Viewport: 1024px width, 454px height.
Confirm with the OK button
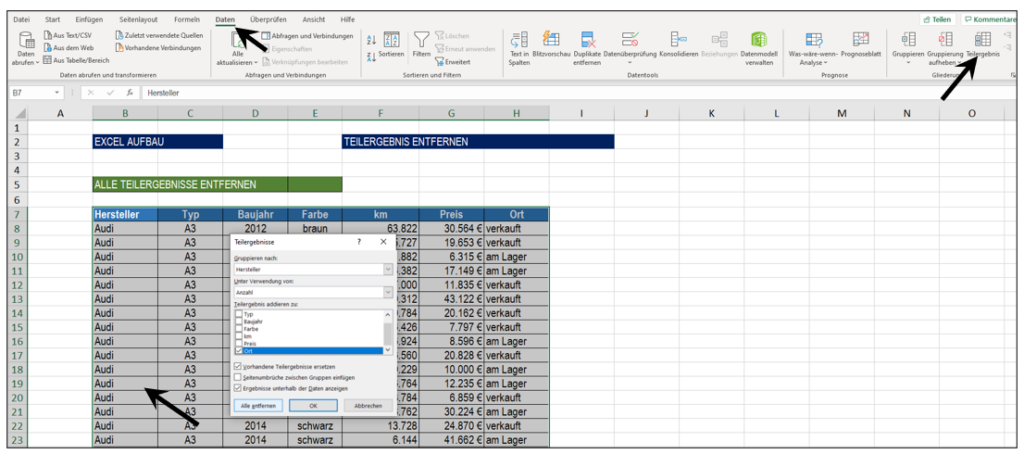point(313,406)
